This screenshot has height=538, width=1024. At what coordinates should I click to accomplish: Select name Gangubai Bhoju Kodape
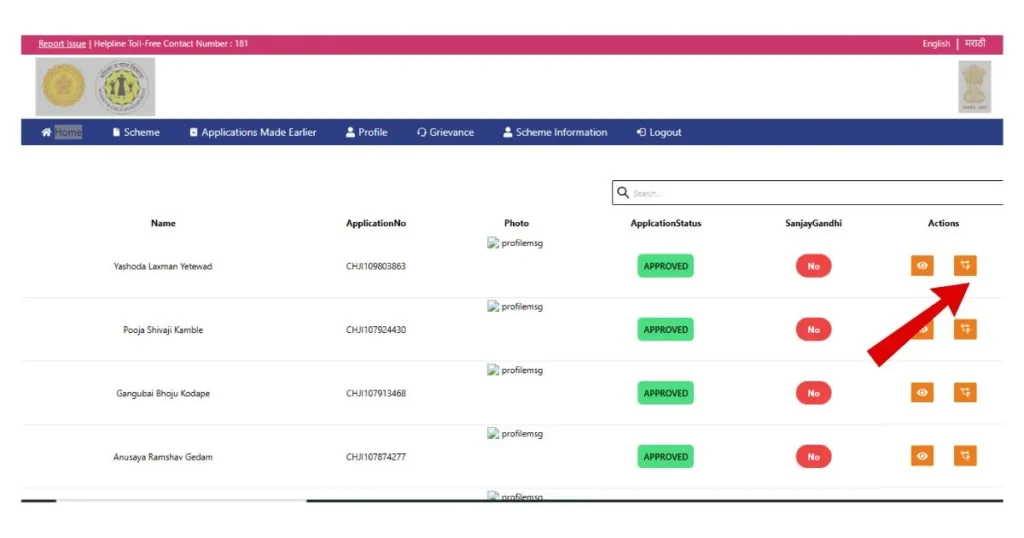pos(163,393)
